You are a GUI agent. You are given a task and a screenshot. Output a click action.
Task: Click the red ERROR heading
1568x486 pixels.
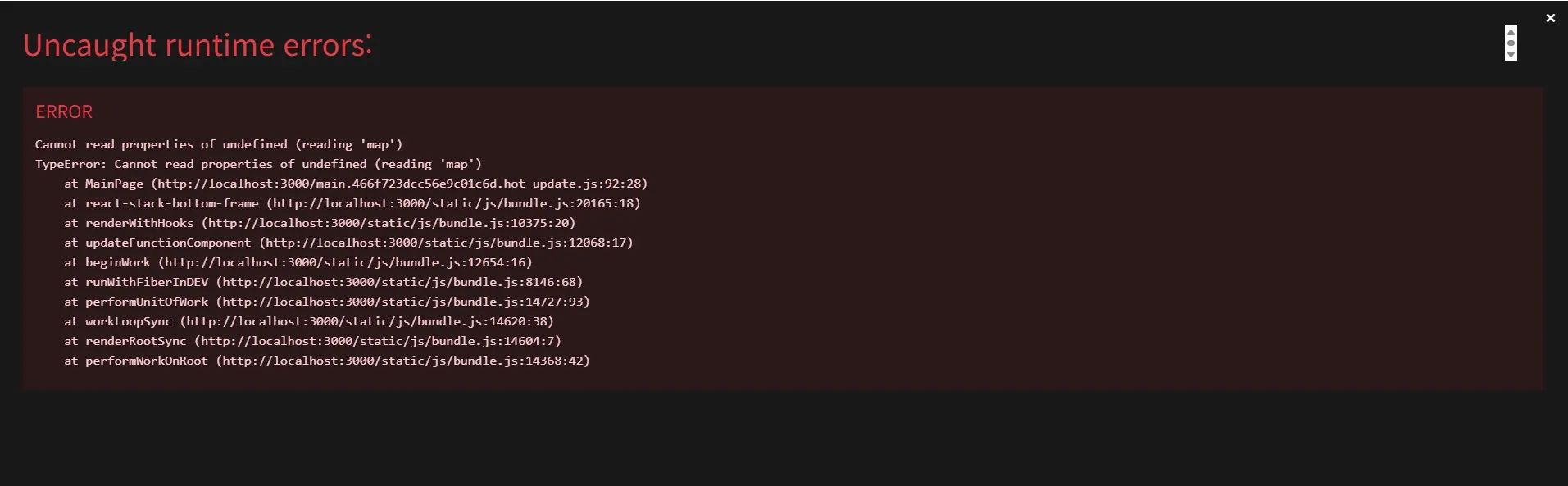(x=64, y=111)
